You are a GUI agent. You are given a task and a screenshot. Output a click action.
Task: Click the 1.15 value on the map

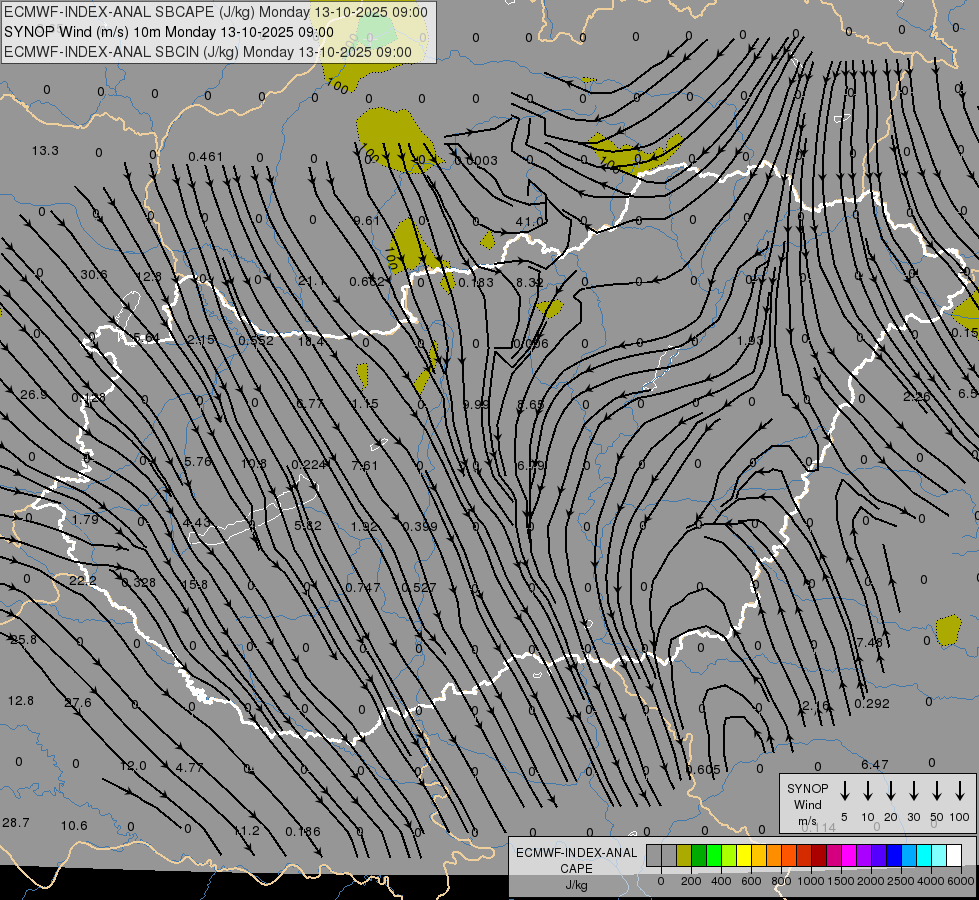point(365,403)
